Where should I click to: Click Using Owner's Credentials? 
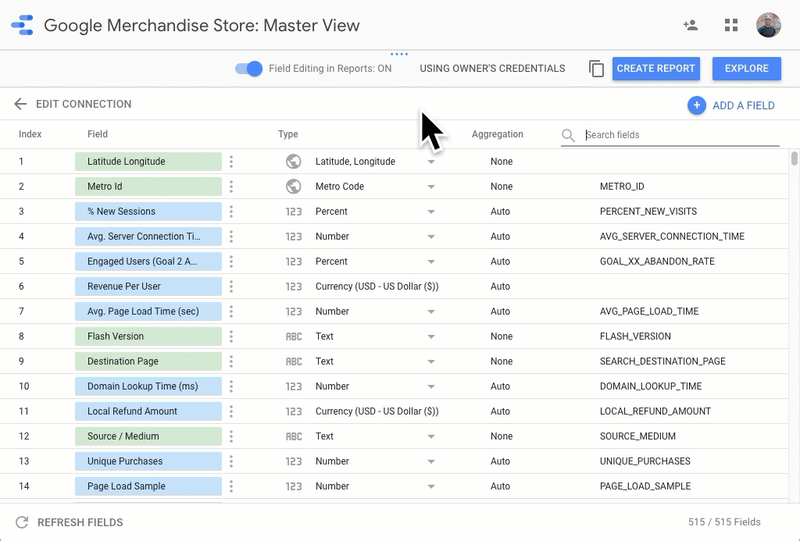click(x=492, y=68)
